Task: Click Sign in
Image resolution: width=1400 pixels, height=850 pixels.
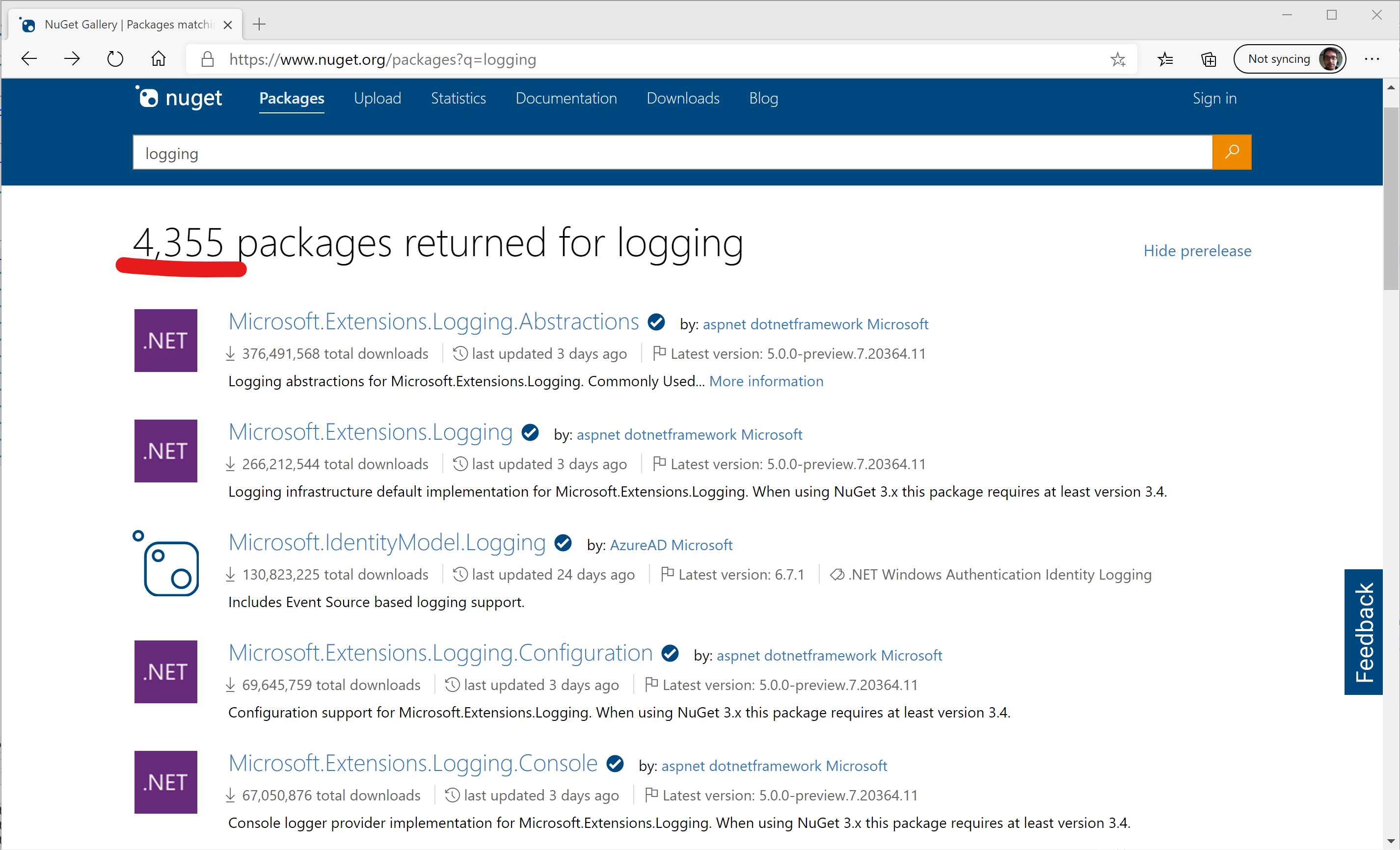Action: coord(1214,98)
